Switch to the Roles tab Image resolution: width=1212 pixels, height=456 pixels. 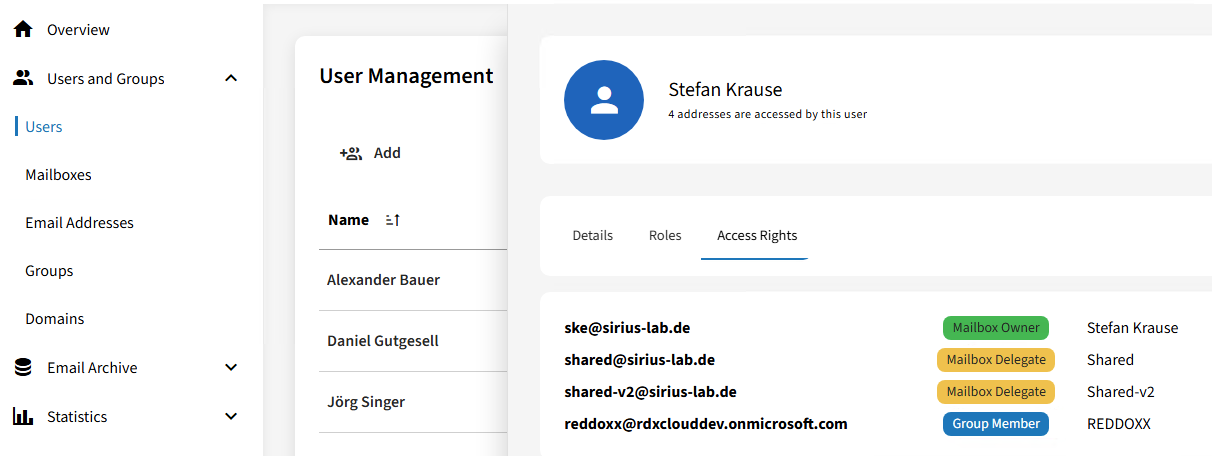[665, 236]
